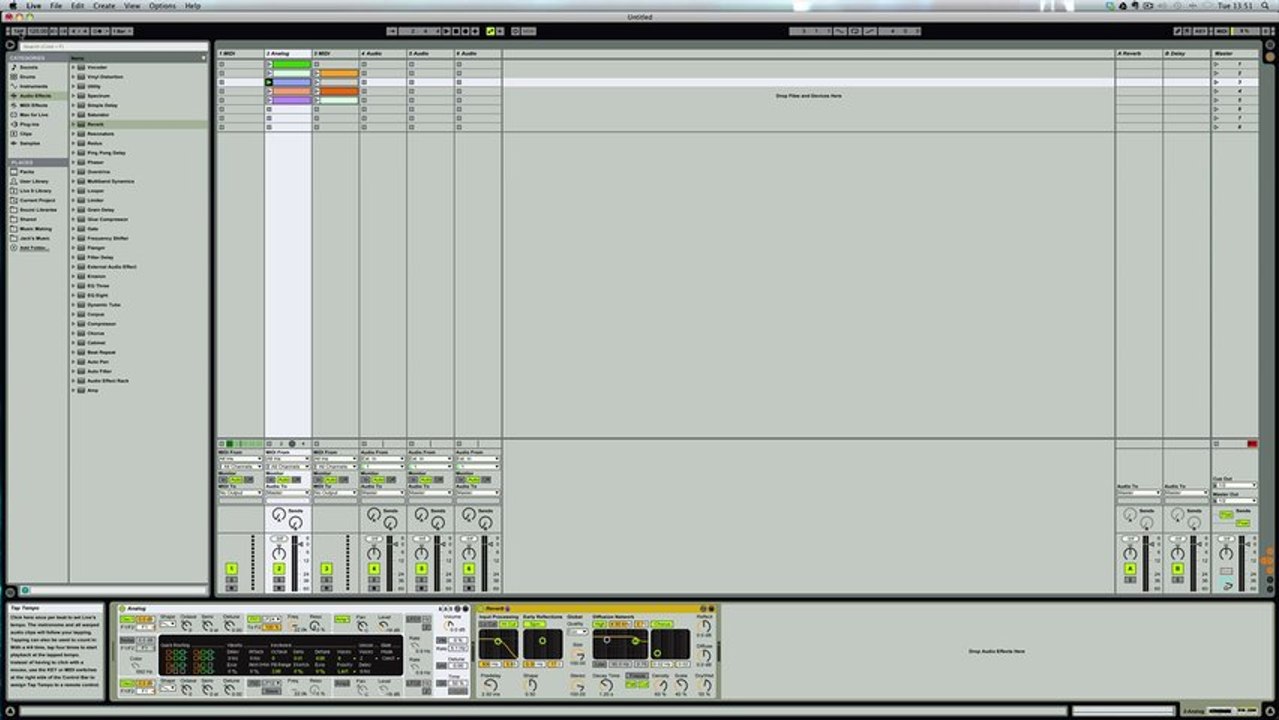Open the File menu

tap(56, 5)
